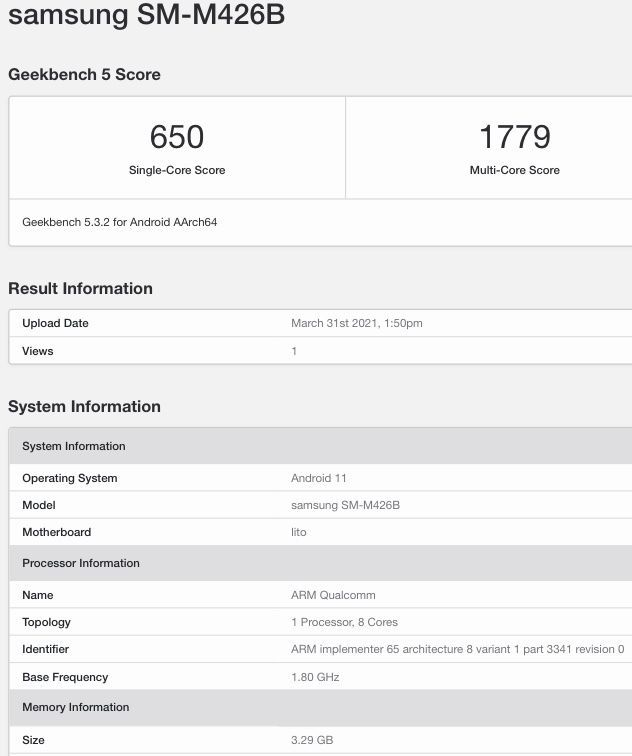Select the Android 11 value
Image resolution: width=632 pixels, height=756 pixels.
tap(319, 478)
